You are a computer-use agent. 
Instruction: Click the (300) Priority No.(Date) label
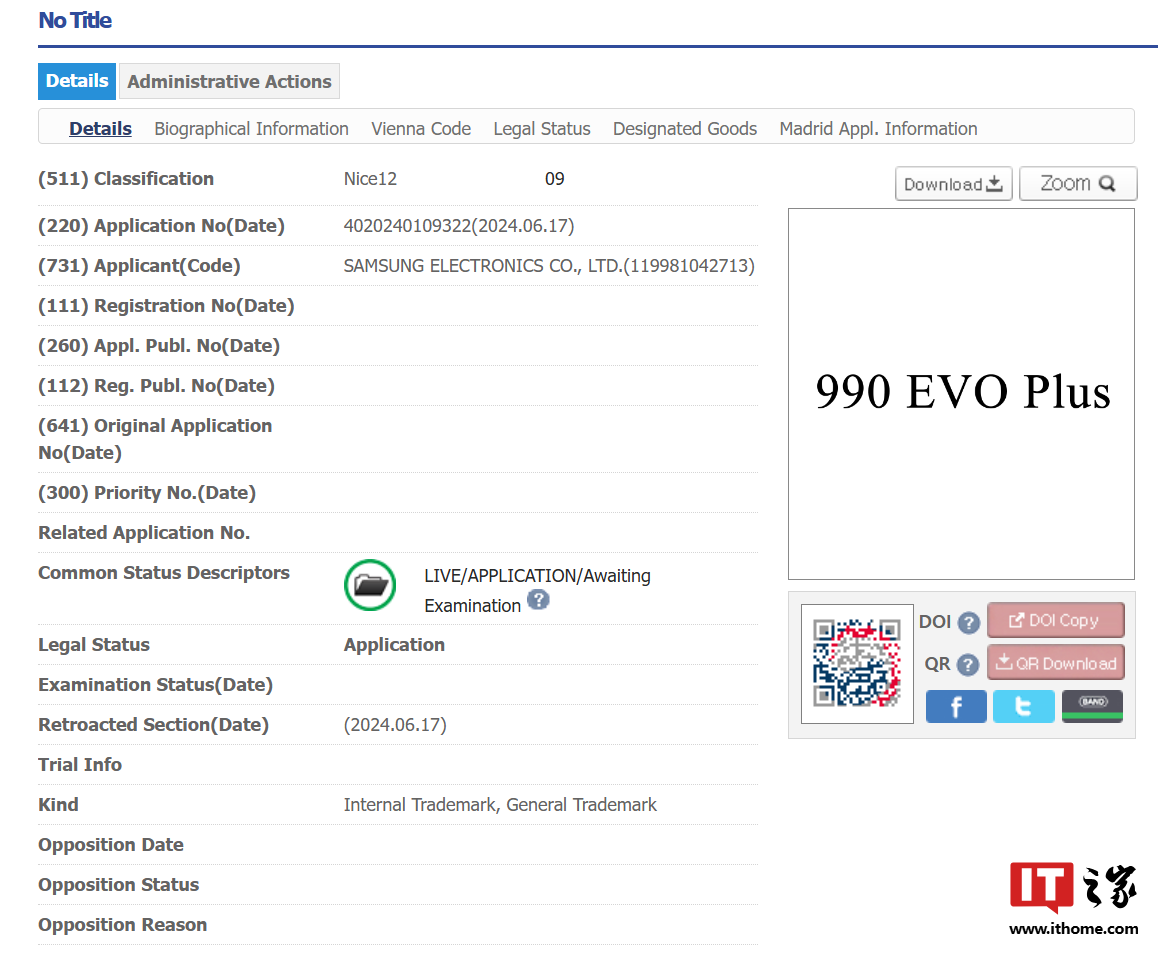pos(147,493)
